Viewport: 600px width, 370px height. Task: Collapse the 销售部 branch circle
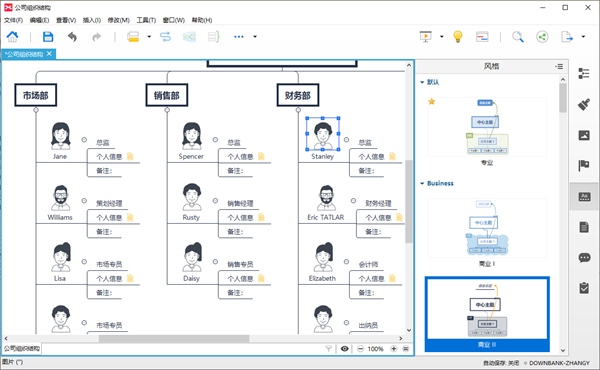pyautogui.click(x=167, y=110)
